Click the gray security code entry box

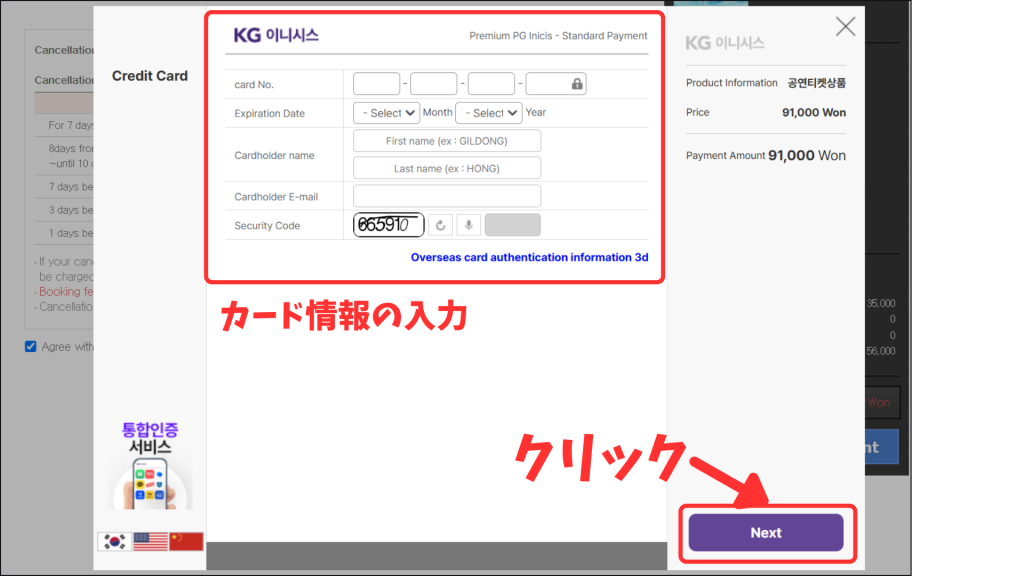coord(512,225)
